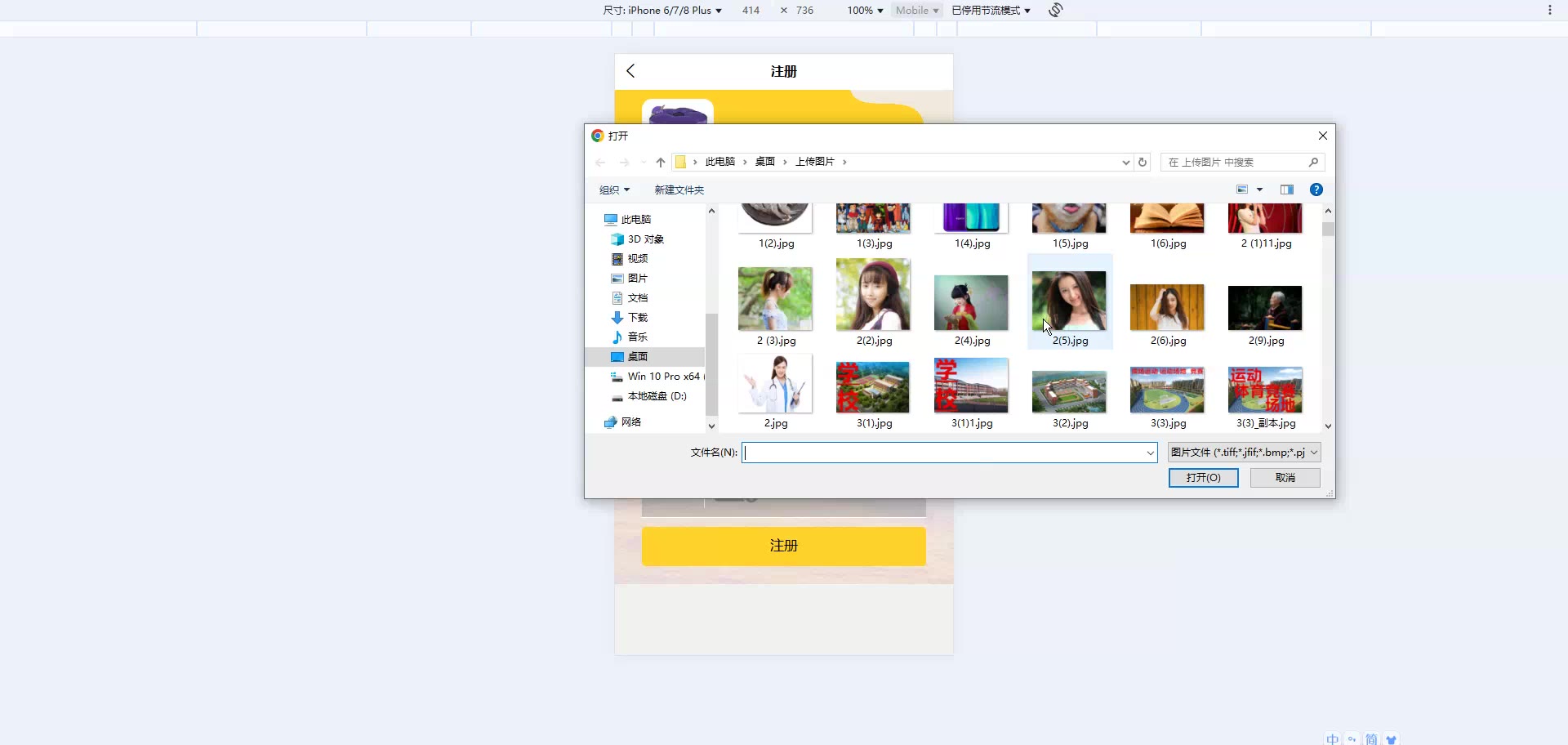Open the three-dot more options menu
Image resolution: width=1568 pixels, height=745 pixels.
click(x=1549, y=10)
